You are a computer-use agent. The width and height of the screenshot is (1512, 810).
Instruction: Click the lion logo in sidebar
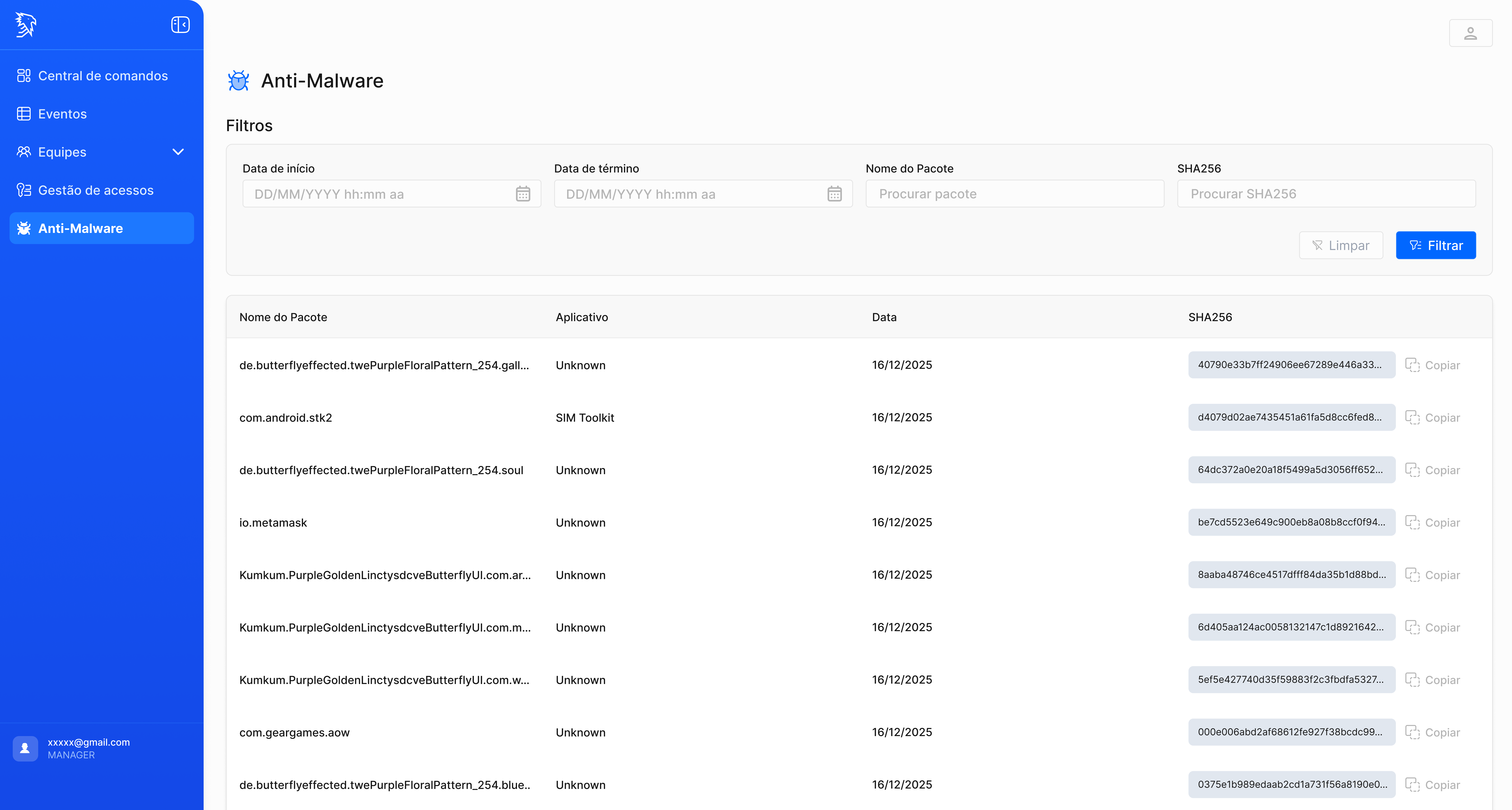[25, 25]
